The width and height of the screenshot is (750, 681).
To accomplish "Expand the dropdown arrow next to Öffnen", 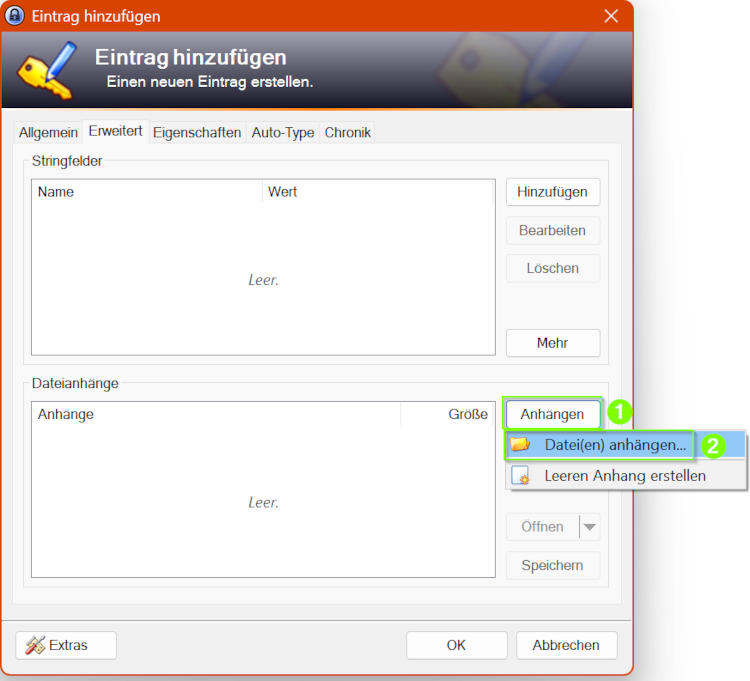I will (590, 527).
